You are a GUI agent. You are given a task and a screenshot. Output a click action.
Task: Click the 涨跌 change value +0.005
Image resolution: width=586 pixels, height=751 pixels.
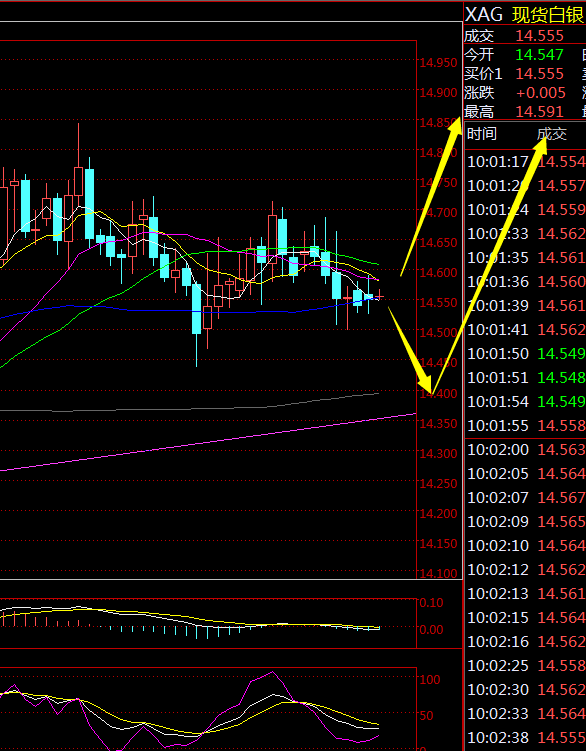[541, 92]
